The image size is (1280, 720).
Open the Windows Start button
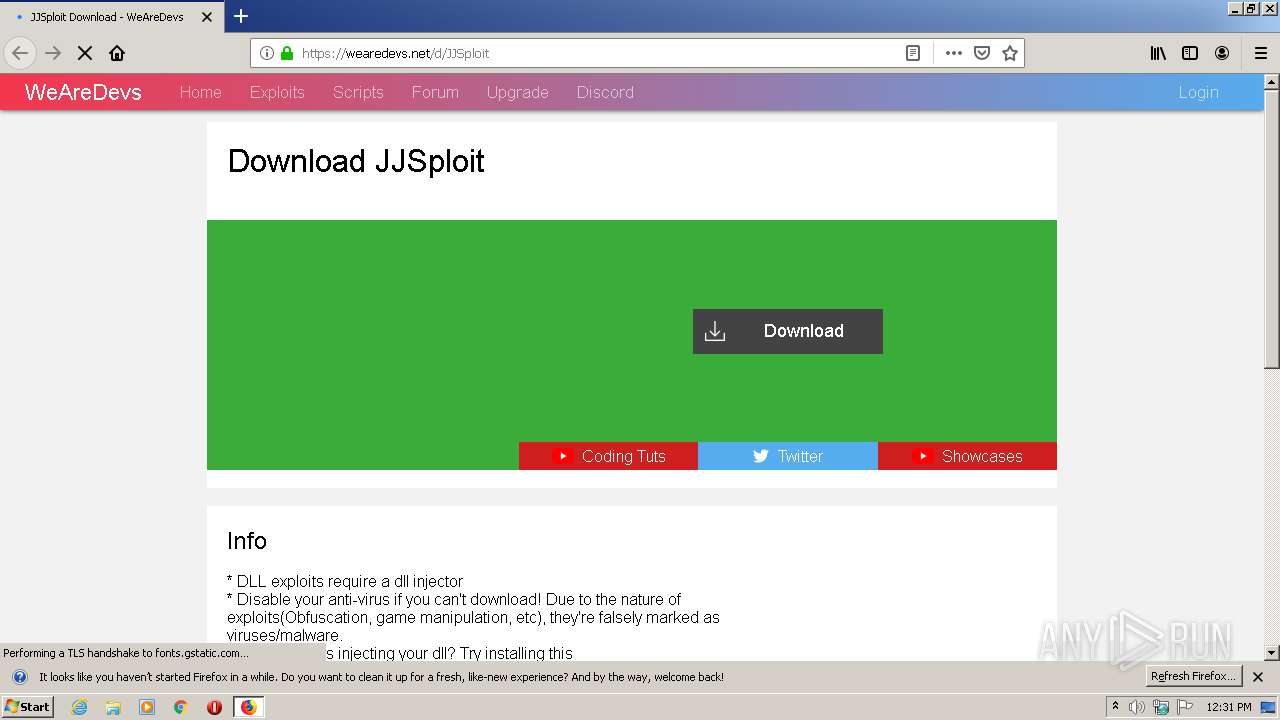28,707
